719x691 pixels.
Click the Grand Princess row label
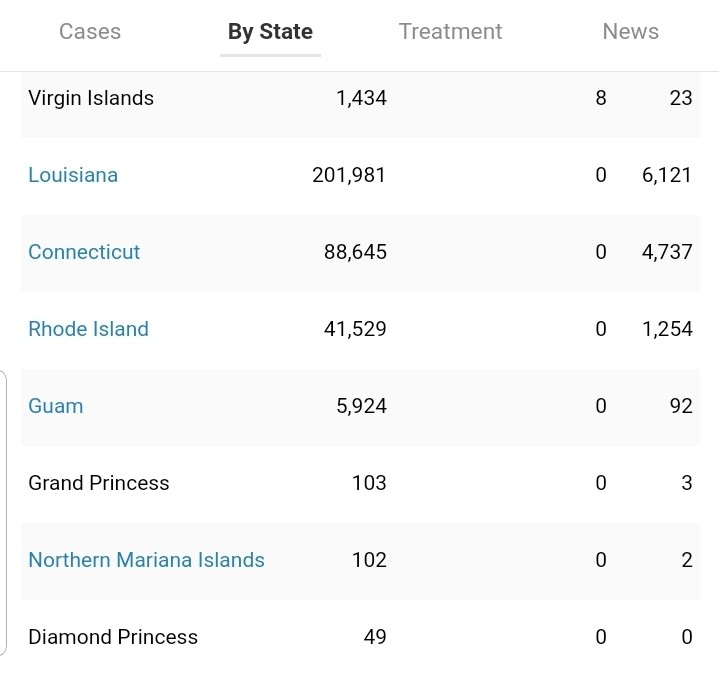(x=99, y=483)
